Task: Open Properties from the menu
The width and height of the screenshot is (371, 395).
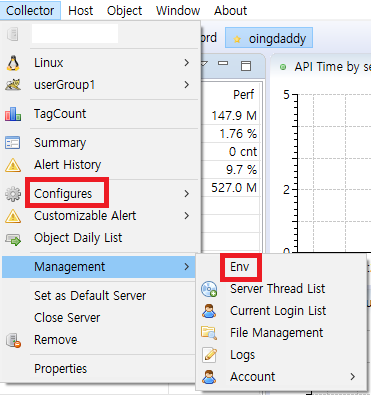Action: [100, 369]
